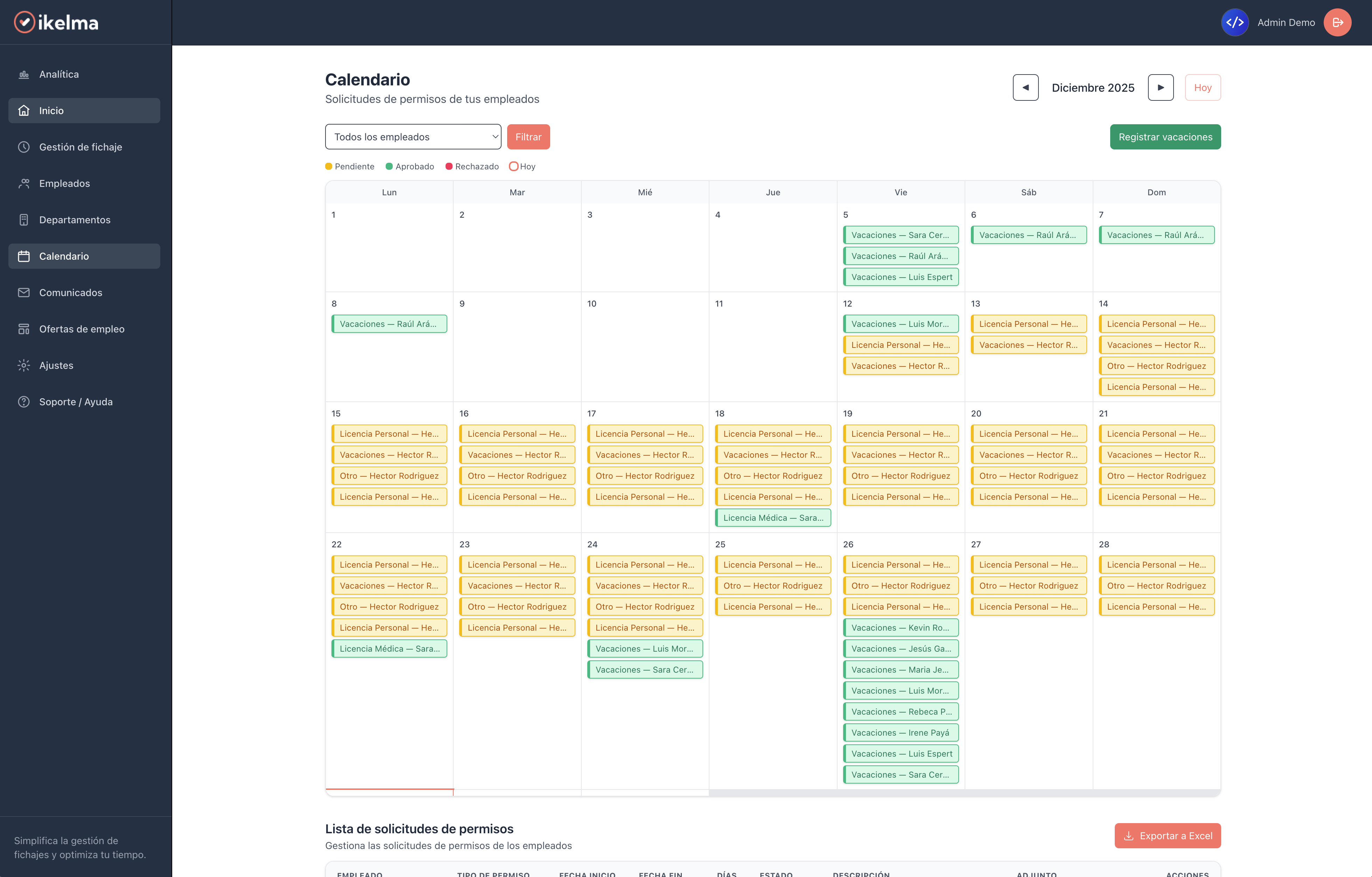1372x877 pixels.
Task: Open the Comunicados section
Action: point(70,292)
